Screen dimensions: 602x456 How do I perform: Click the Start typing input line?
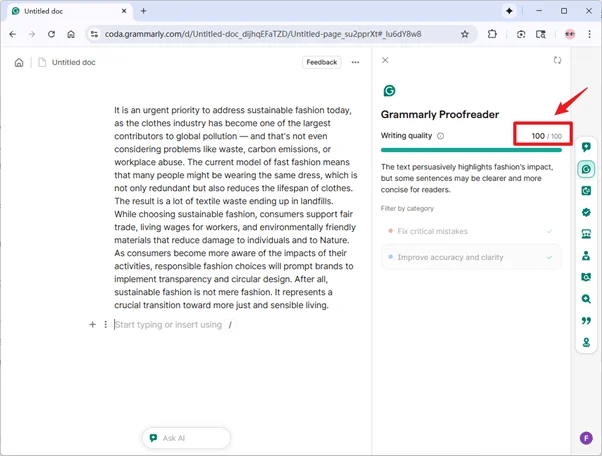pos(168,325)
